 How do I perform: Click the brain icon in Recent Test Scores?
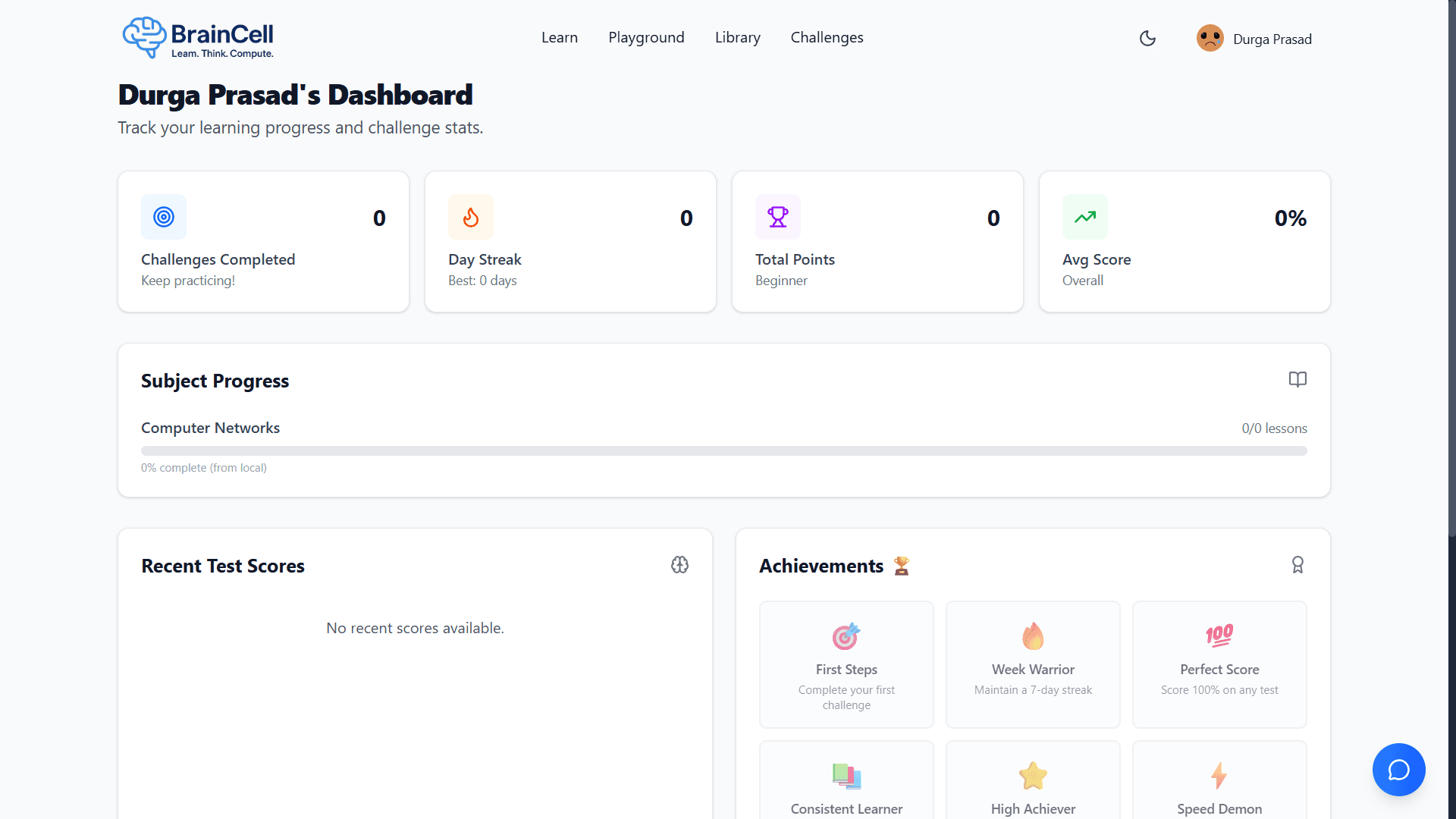679,564
